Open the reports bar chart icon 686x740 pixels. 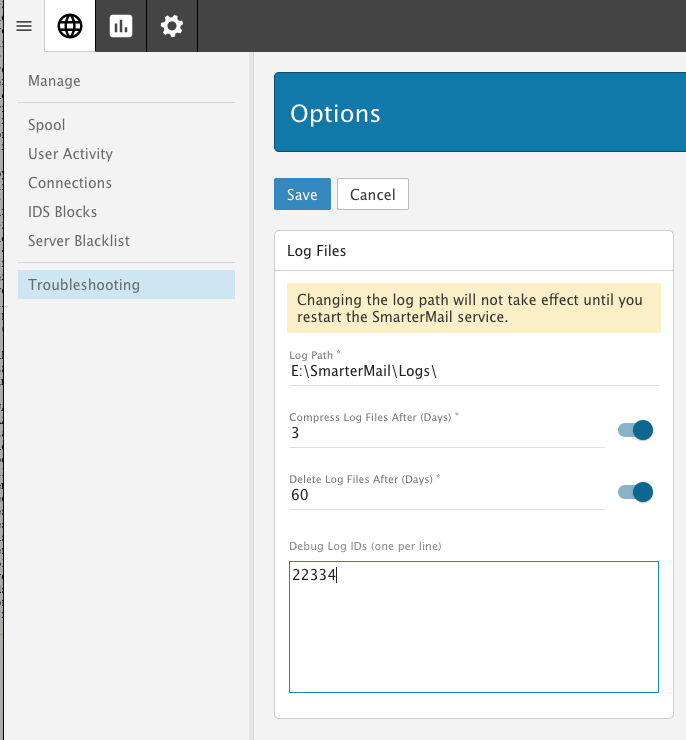coord(121,26)
